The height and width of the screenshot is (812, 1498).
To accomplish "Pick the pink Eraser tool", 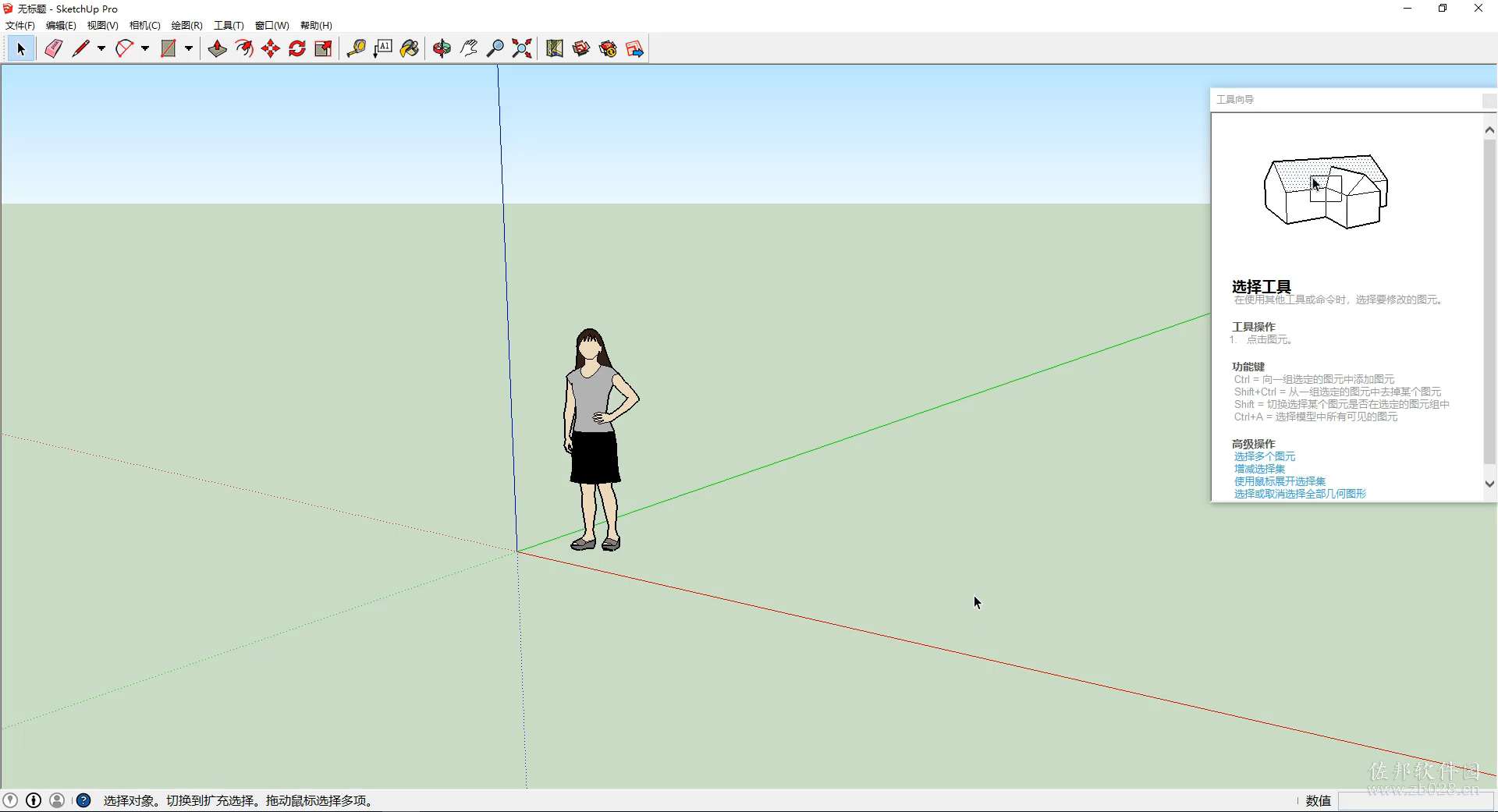I will [53, 49].
